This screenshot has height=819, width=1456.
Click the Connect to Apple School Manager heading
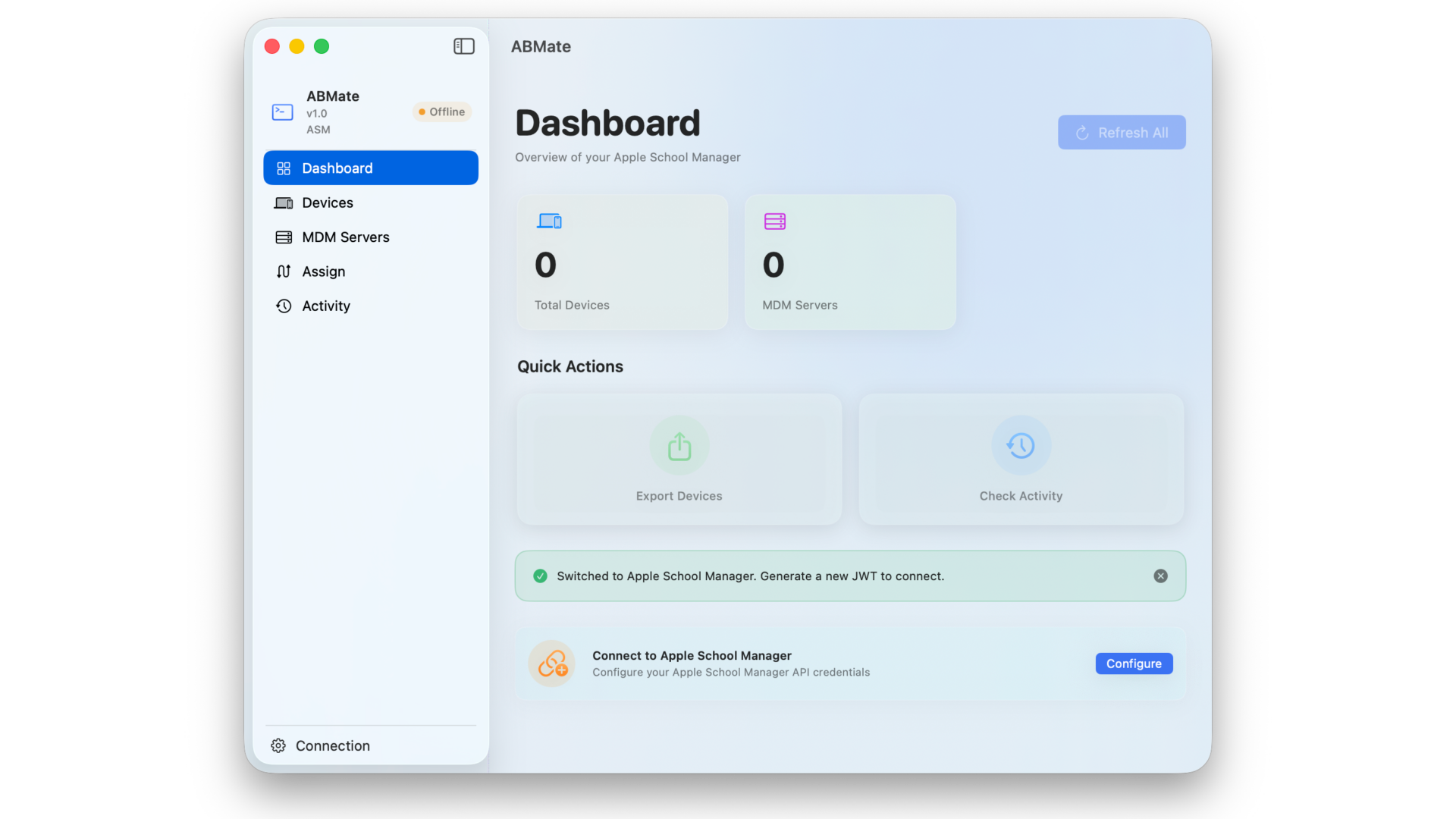coord(692,655)
